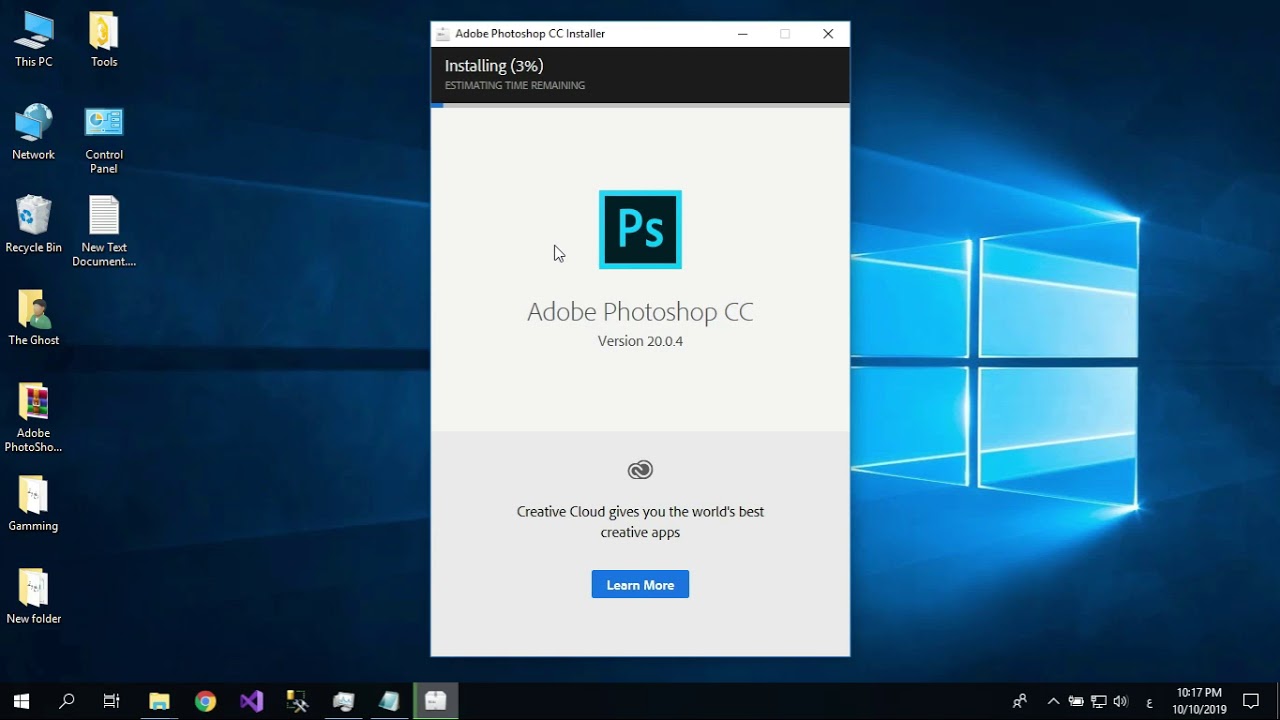Screen dimensions: 1280x720
Task: Click the computer-screen app taskbar icon
Action: click(343, 701)
